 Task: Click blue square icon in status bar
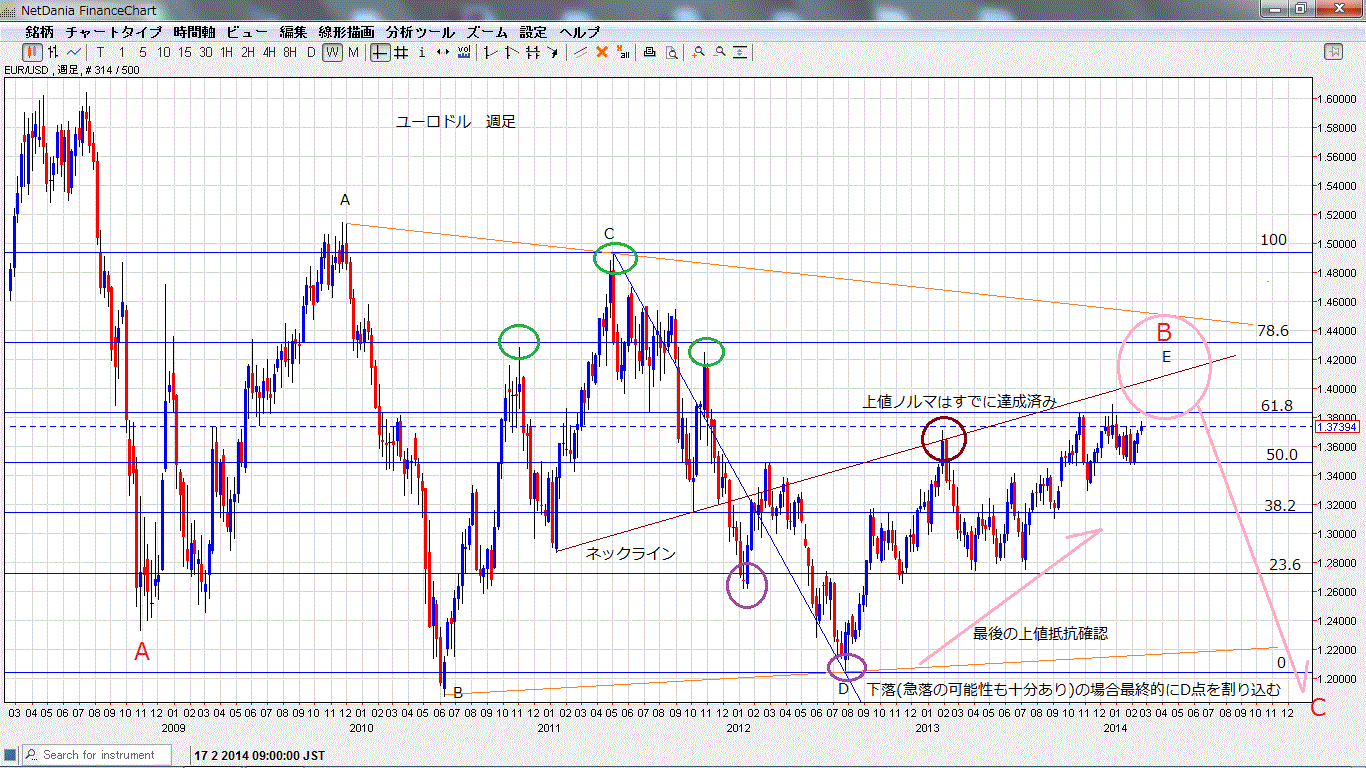pyautogui.click(x=11, y=754)
